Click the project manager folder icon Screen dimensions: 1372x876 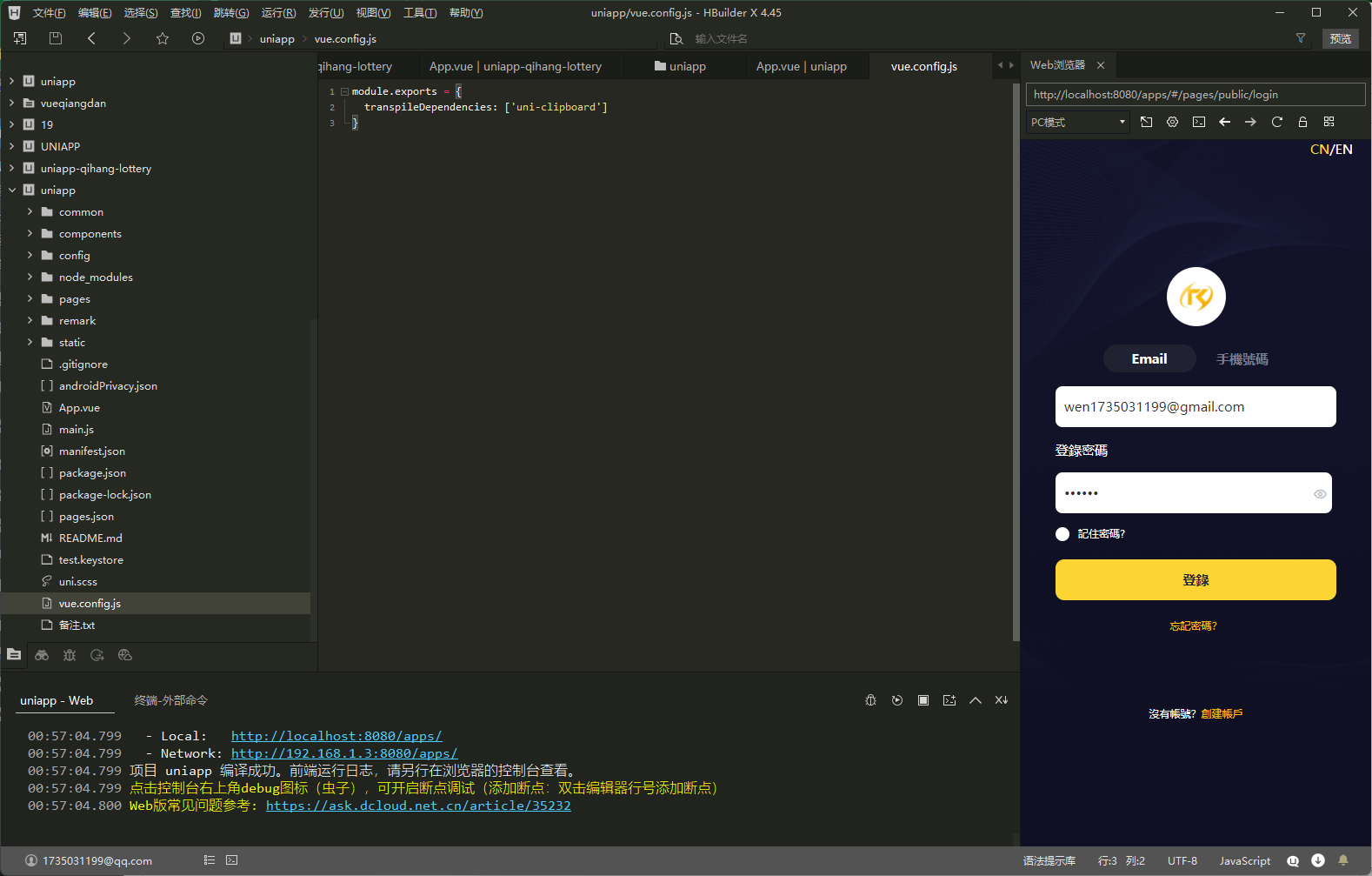14,654
